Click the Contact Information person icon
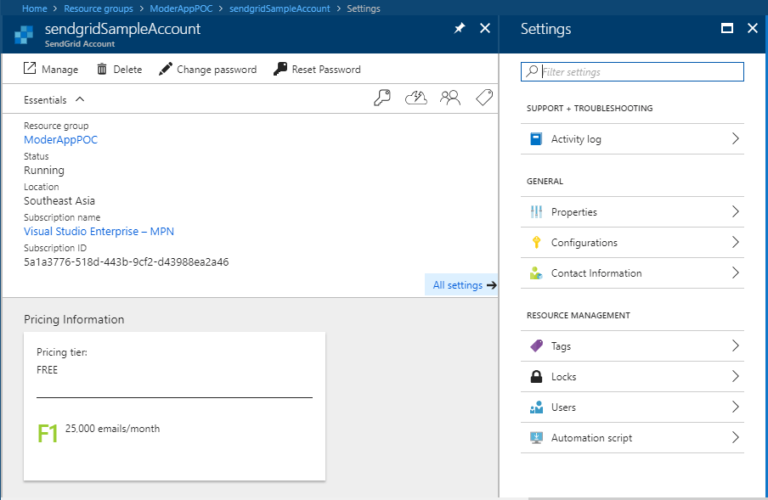768x500 pixels. click(x=536, y=273)
